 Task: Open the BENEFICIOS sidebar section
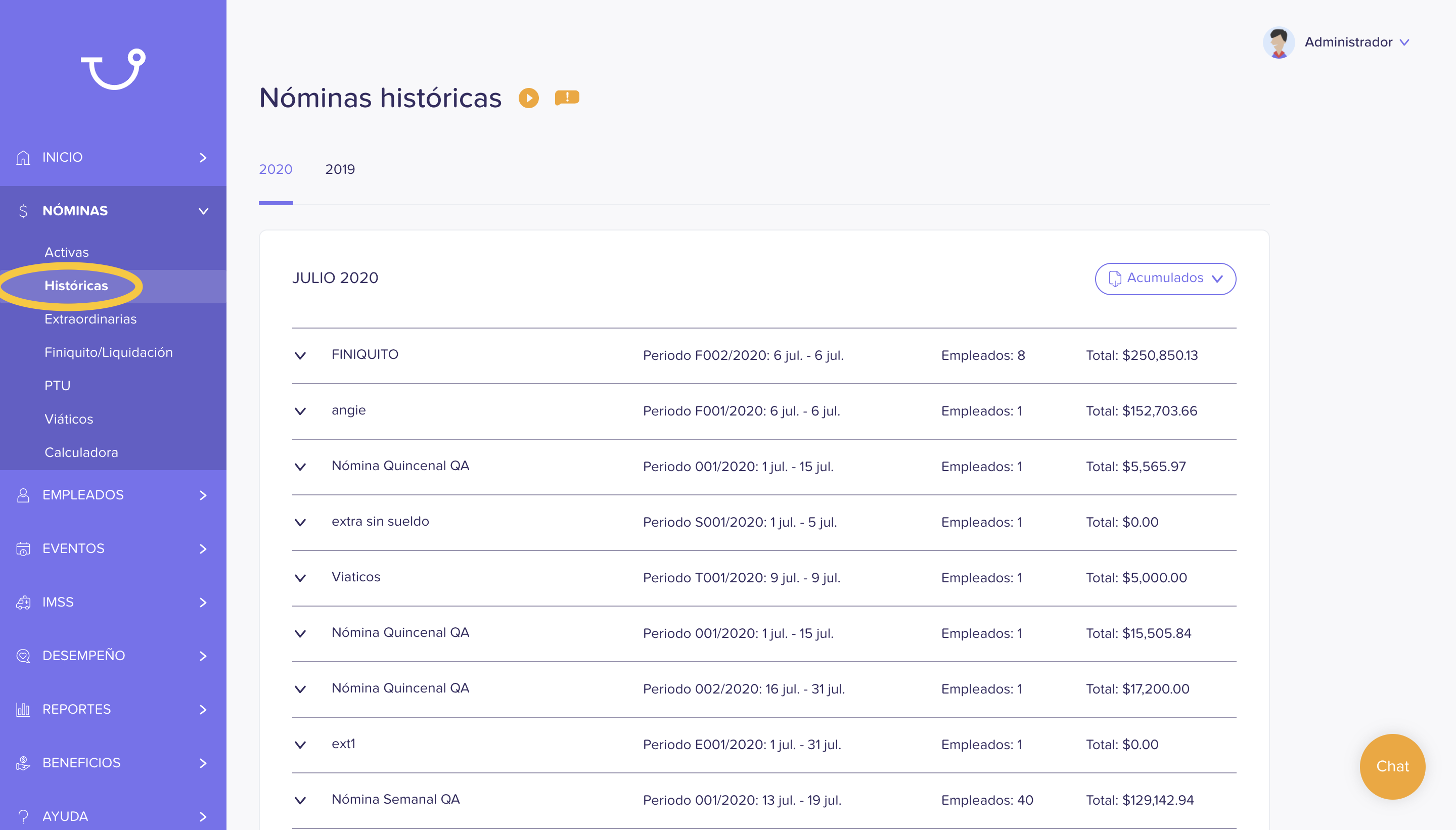(x=113, y=763)
